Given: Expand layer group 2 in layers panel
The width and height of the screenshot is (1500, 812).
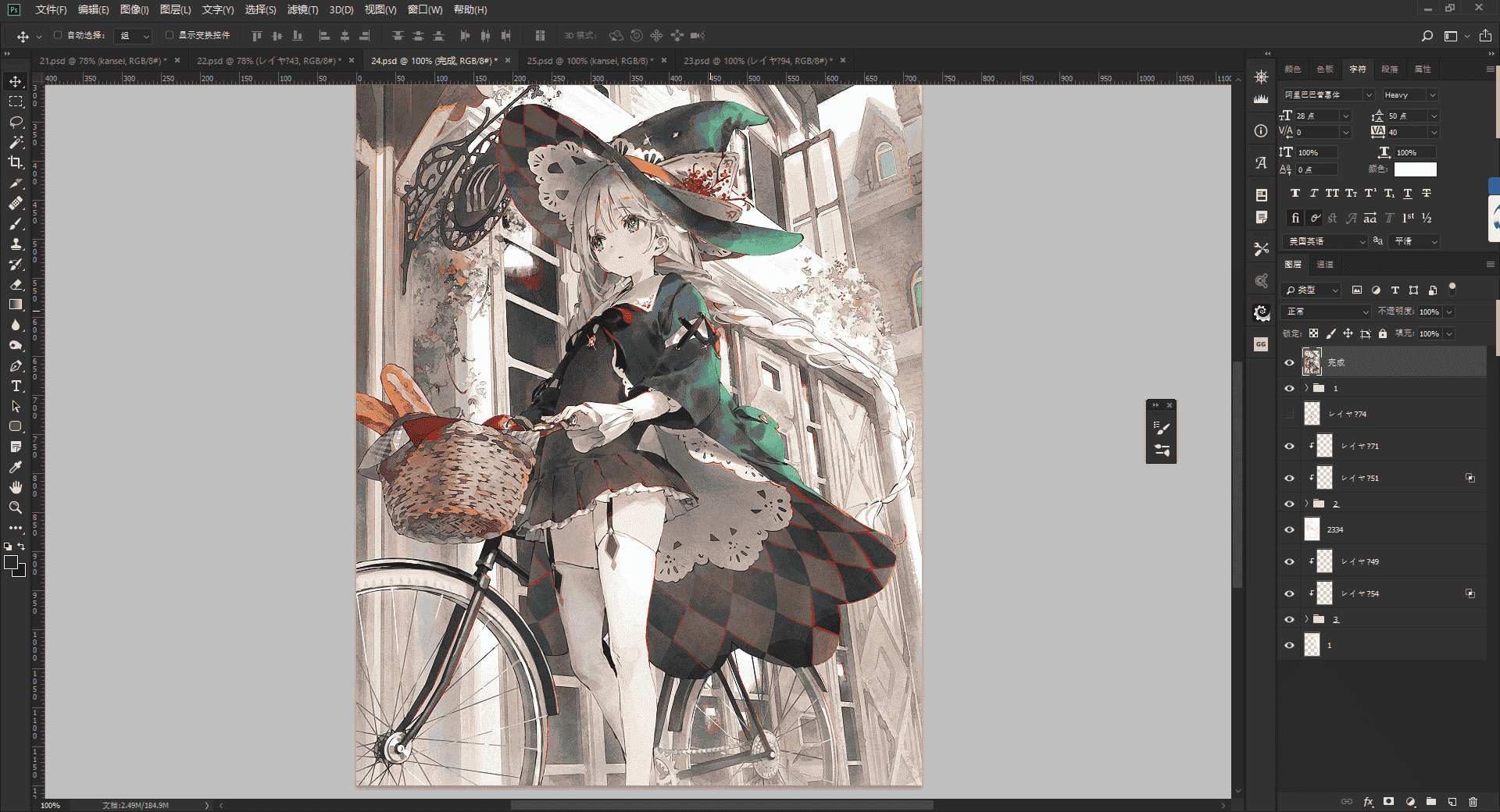Looking at the screenshot, I should (1306, 504).
